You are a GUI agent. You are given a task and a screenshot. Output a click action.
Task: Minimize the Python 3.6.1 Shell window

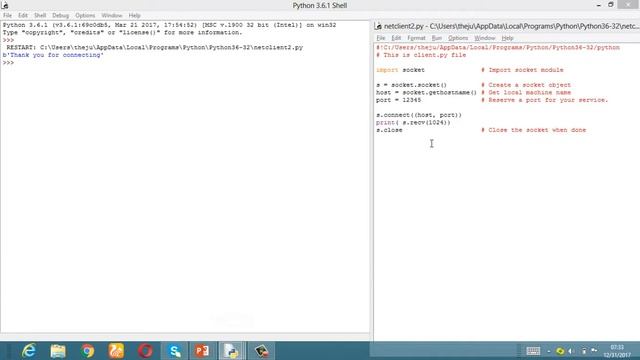click(x=598, y=5)
